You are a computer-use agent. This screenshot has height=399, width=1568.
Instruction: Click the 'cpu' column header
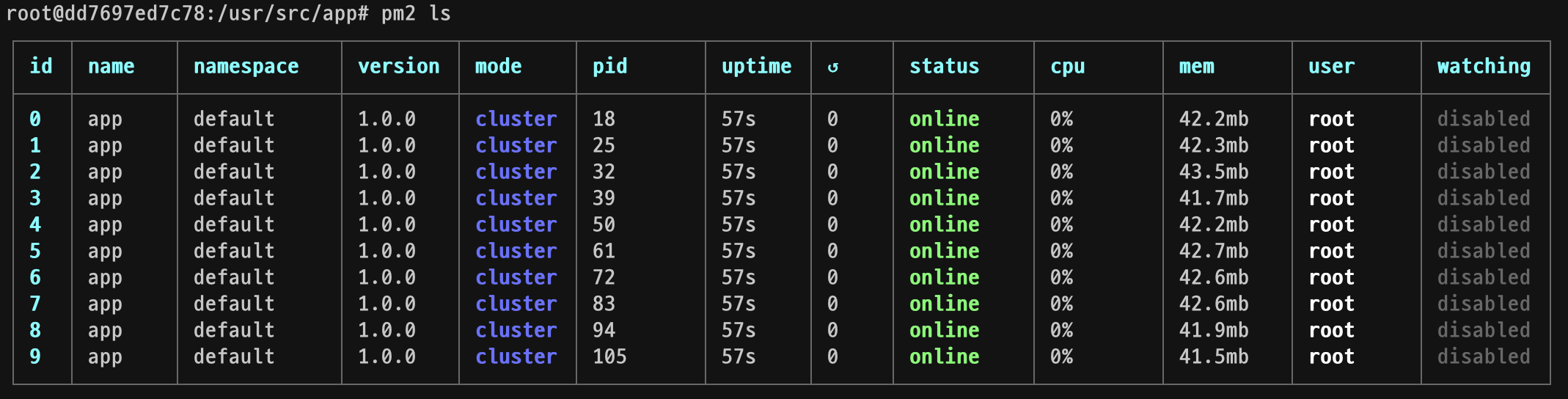(x=1068, y=67)
